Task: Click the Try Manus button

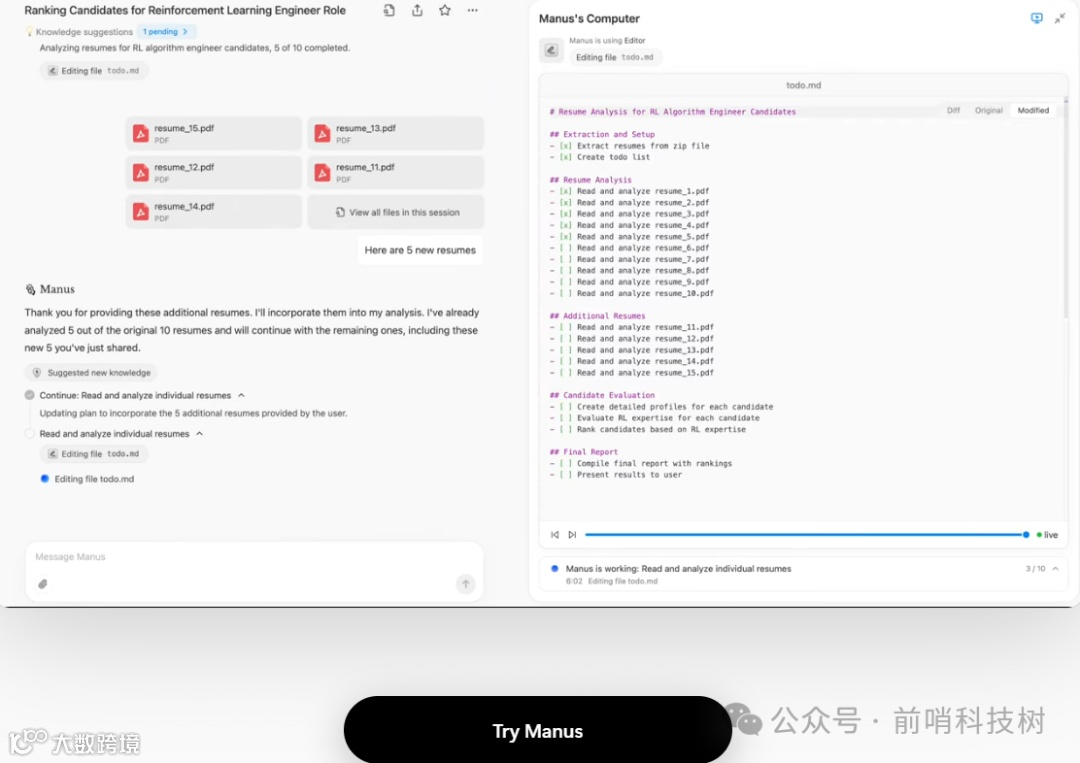Action: tap(537, 730)
